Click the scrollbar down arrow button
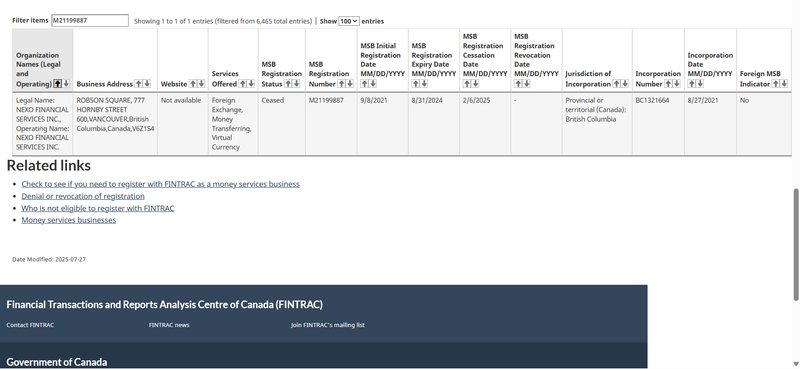 coord(796,363)
